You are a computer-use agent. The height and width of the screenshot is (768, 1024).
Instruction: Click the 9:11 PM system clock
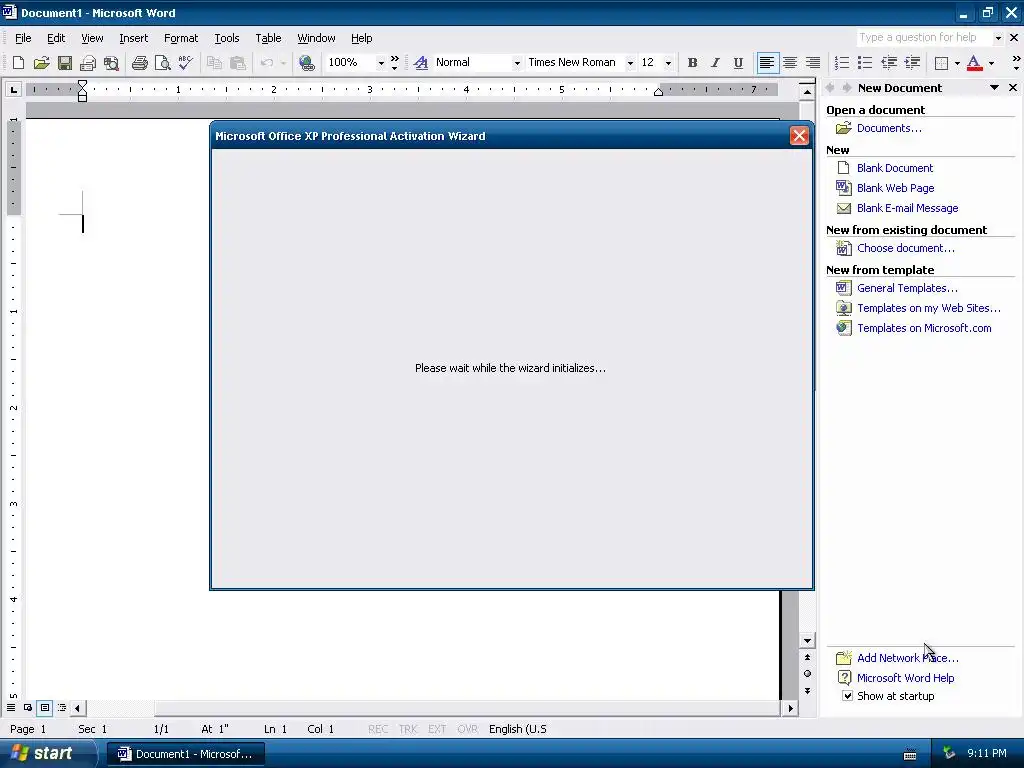[986, 754]
